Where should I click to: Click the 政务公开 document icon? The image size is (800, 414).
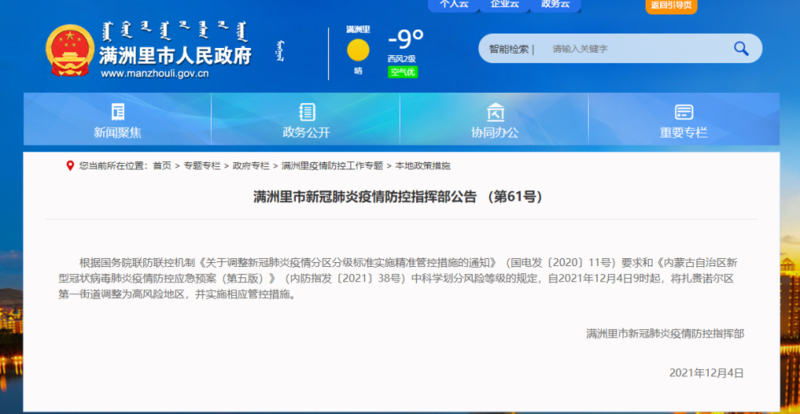tap(307, 112)
